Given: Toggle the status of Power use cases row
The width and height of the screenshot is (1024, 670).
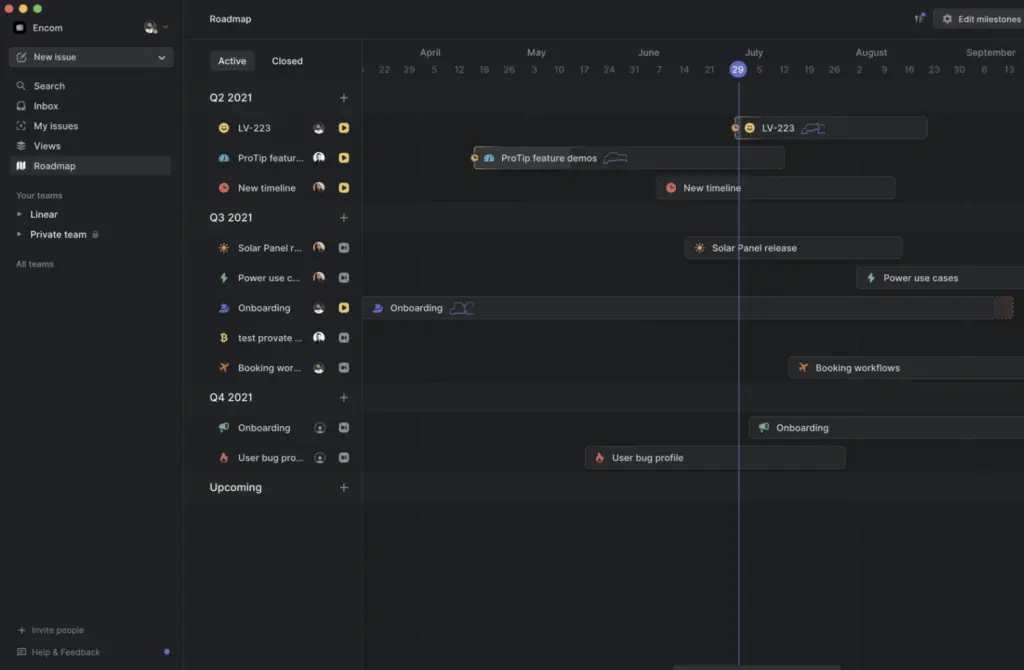Looking at the screenshot, I should [x=344, y=278].
